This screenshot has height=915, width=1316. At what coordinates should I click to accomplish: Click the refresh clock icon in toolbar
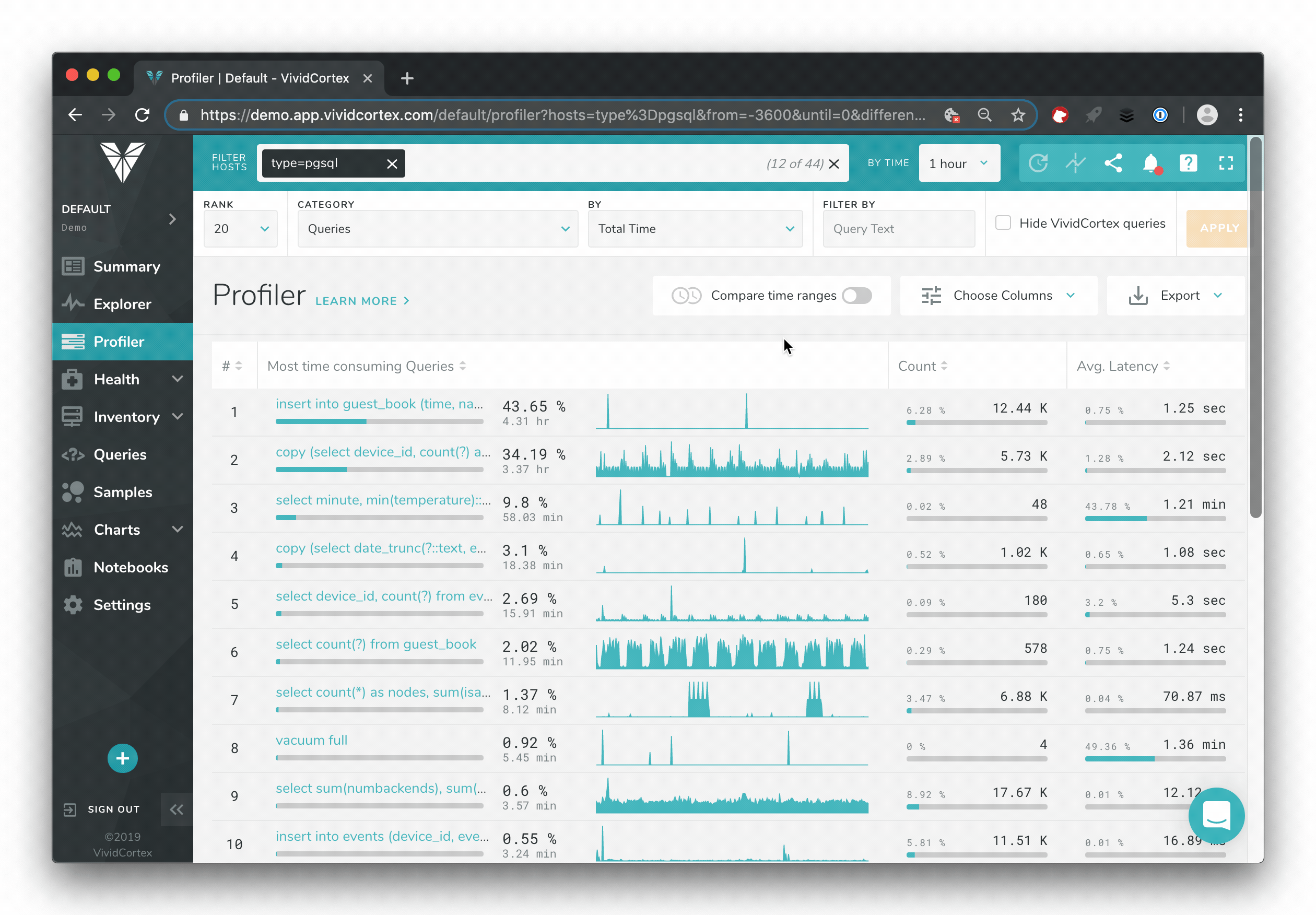pos(1038,163)
